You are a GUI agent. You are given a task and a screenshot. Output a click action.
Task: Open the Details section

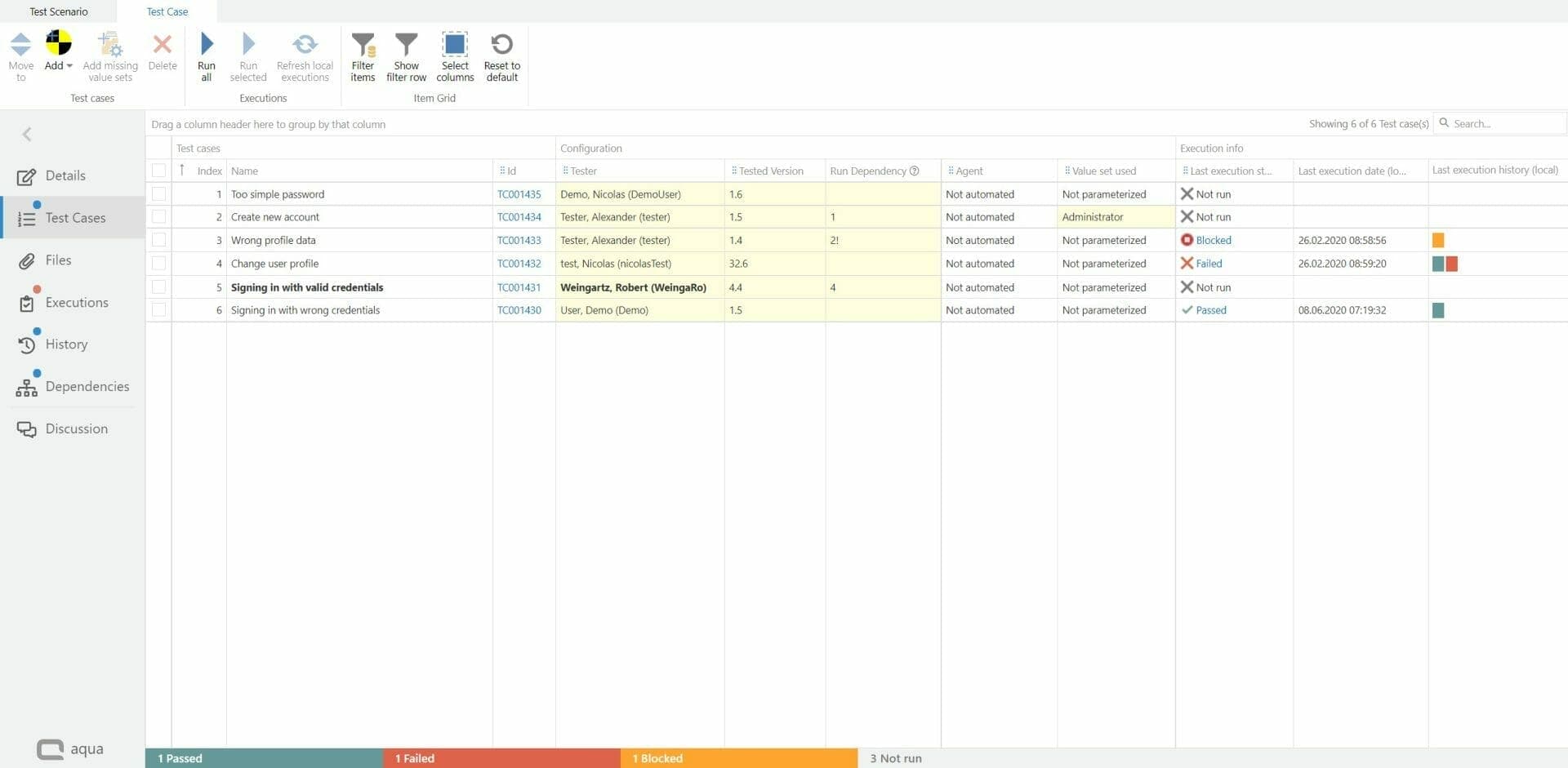click(x=73, y=175)
